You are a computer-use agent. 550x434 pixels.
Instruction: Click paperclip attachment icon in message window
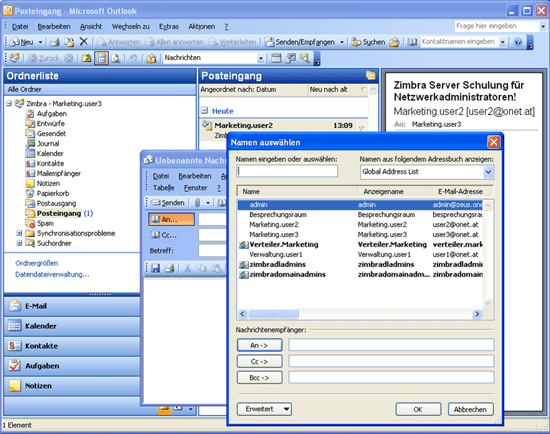197,203
